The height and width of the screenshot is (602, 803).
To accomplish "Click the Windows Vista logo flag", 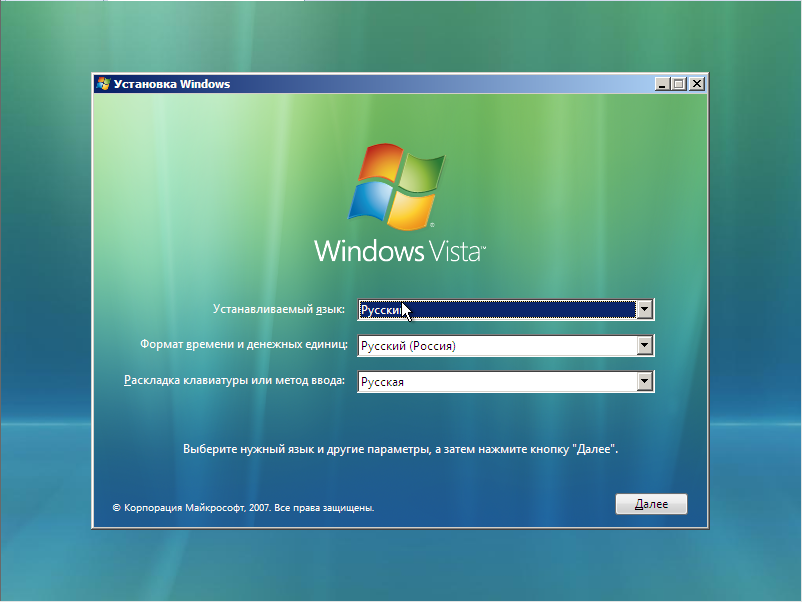I will coord(397,187).
